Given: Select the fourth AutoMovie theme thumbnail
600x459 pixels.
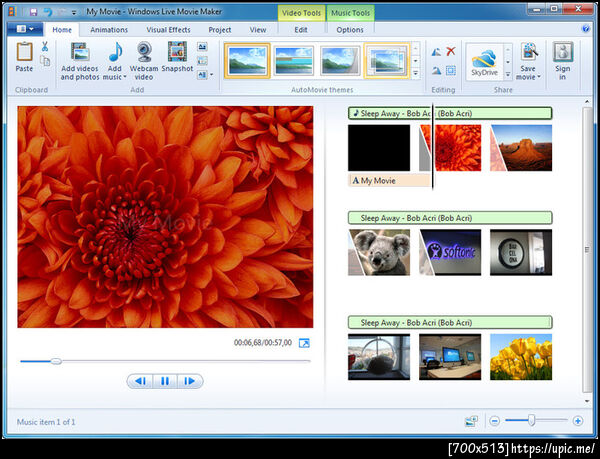Looking at the screenshot, I should tap(386, 61).
